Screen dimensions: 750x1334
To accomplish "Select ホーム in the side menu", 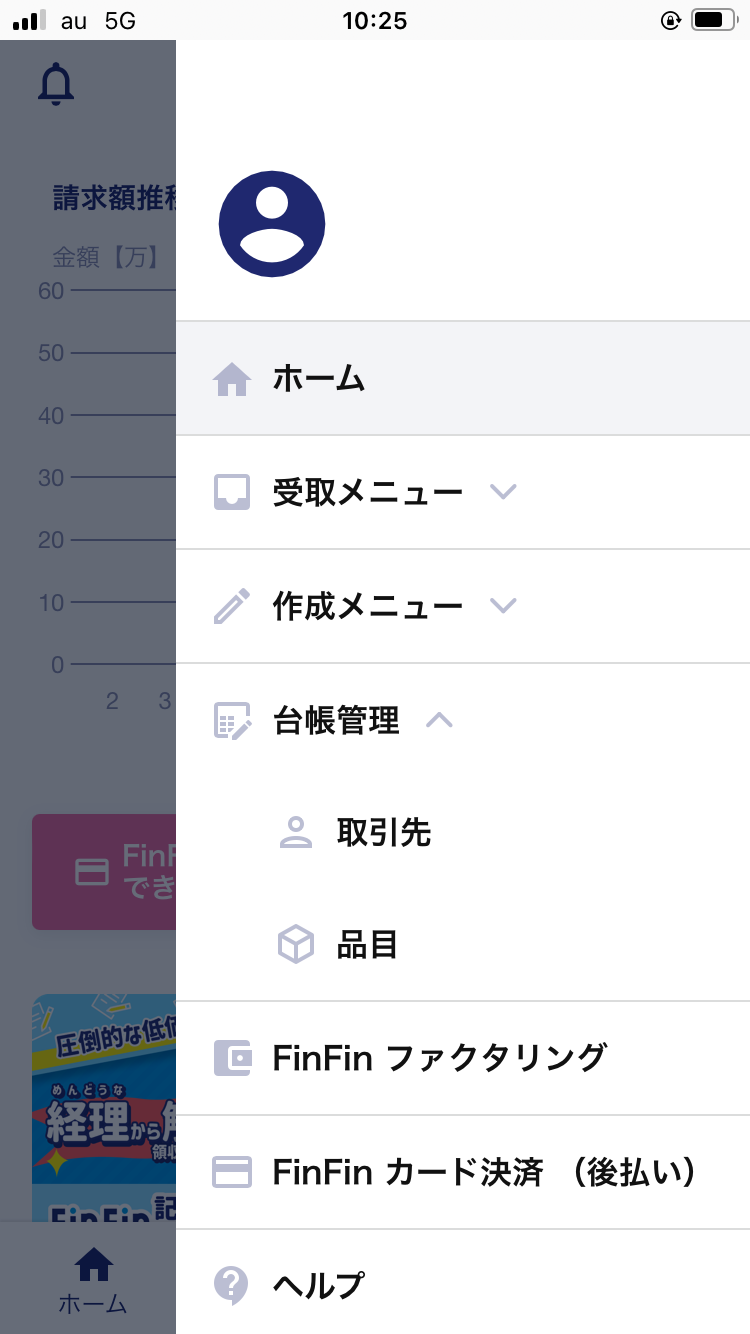I will click(319, 379).
